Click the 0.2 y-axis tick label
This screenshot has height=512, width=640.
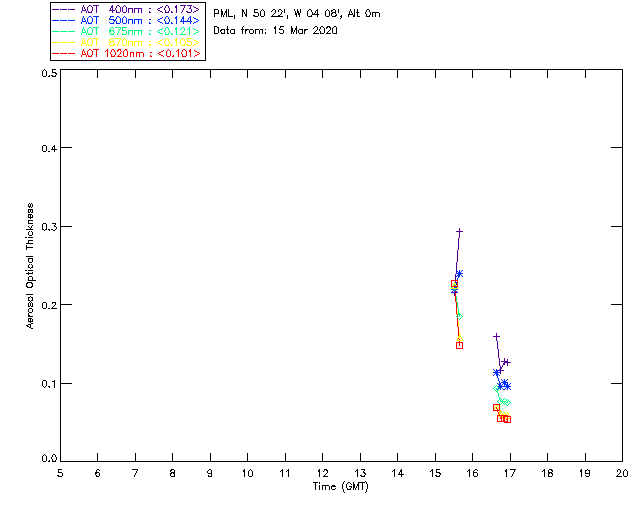point(49,305)
